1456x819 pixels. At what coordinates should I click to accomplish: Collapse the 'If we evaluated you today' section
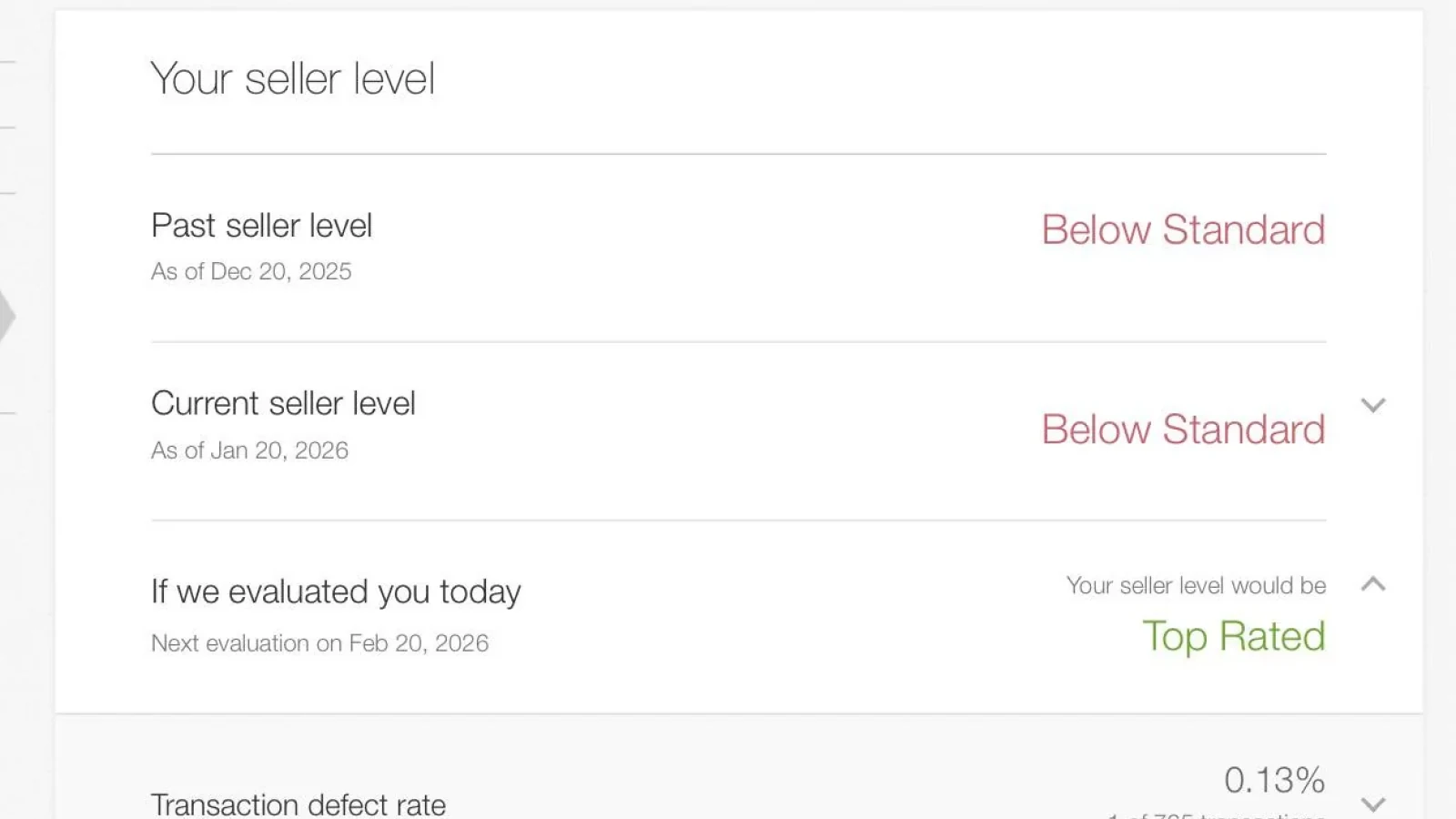[x=1373, y=584]
